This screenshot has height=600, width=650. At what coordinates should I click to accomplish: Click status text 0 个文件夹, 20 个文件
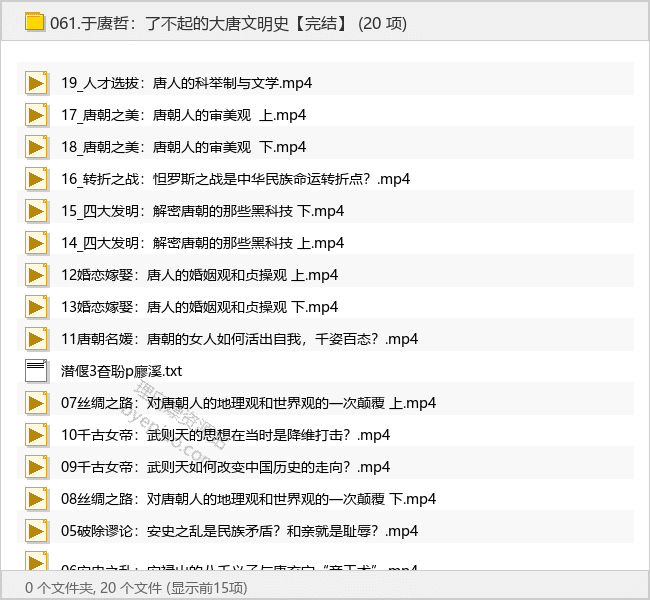click(x=93, y=588)
